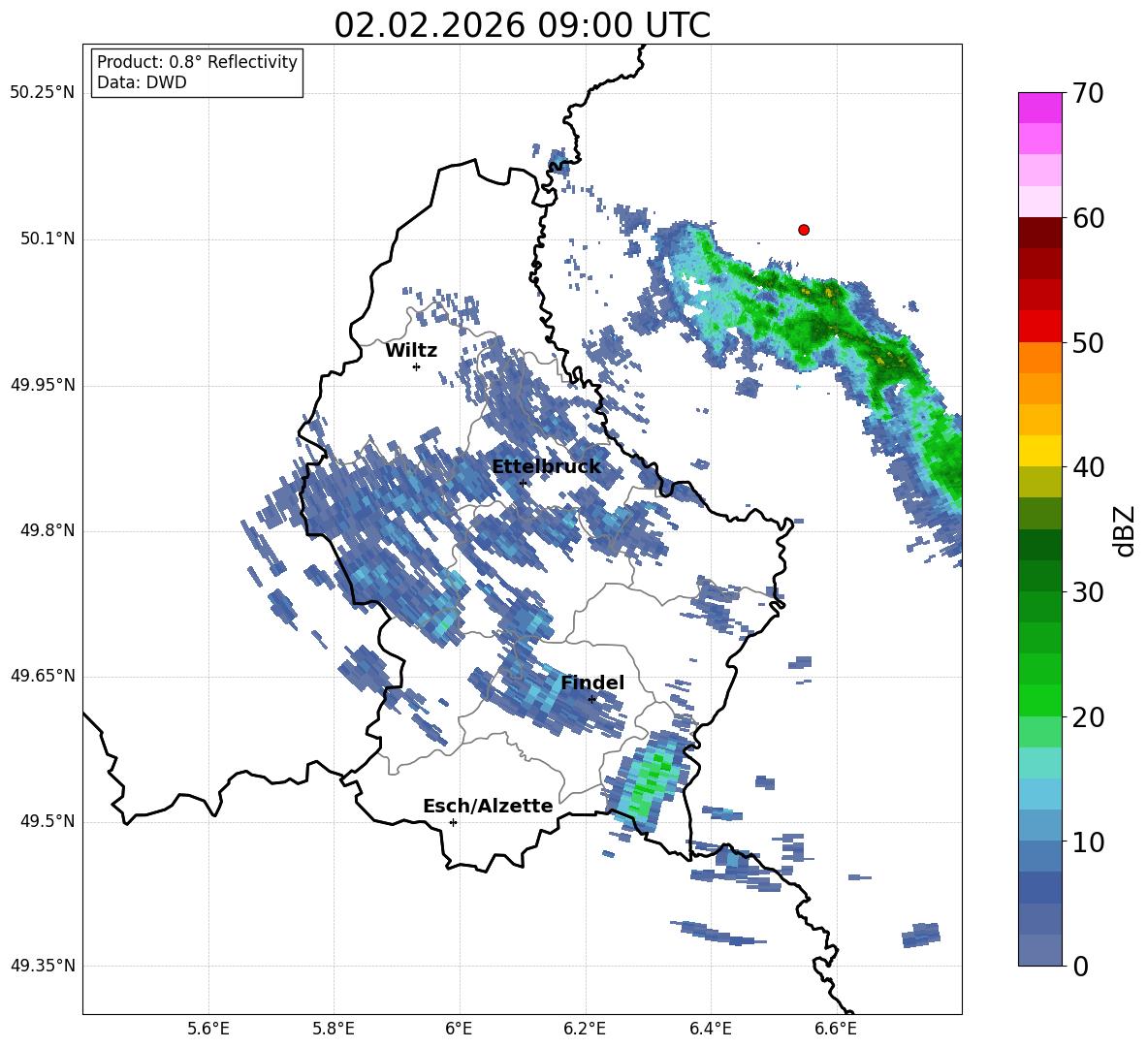Select the Ettelbruck city label

[546, 466]
